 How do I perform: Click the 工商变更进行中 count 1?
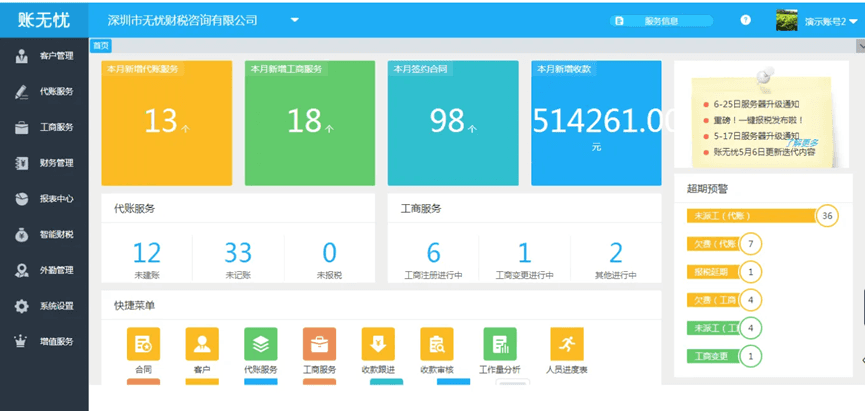tap(525, 253)
